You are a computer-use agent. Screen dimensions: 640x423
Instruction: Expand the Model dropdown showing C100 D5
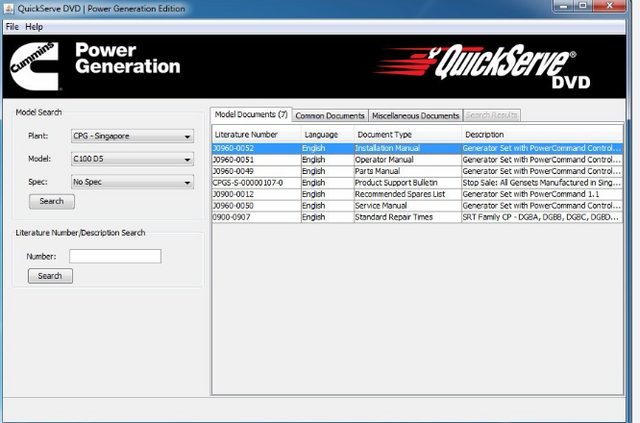coord(132,159)
